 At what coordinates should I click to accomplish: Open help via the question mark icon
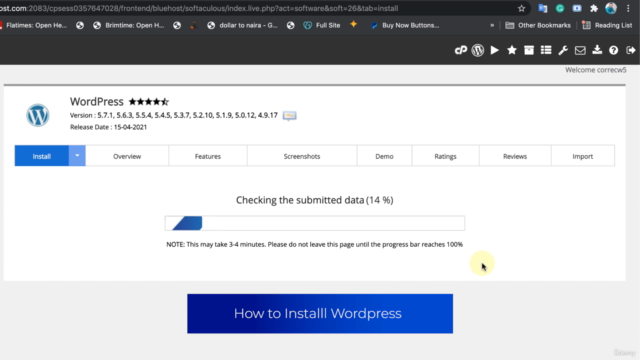pyautogui.click(x=613, y=50)
